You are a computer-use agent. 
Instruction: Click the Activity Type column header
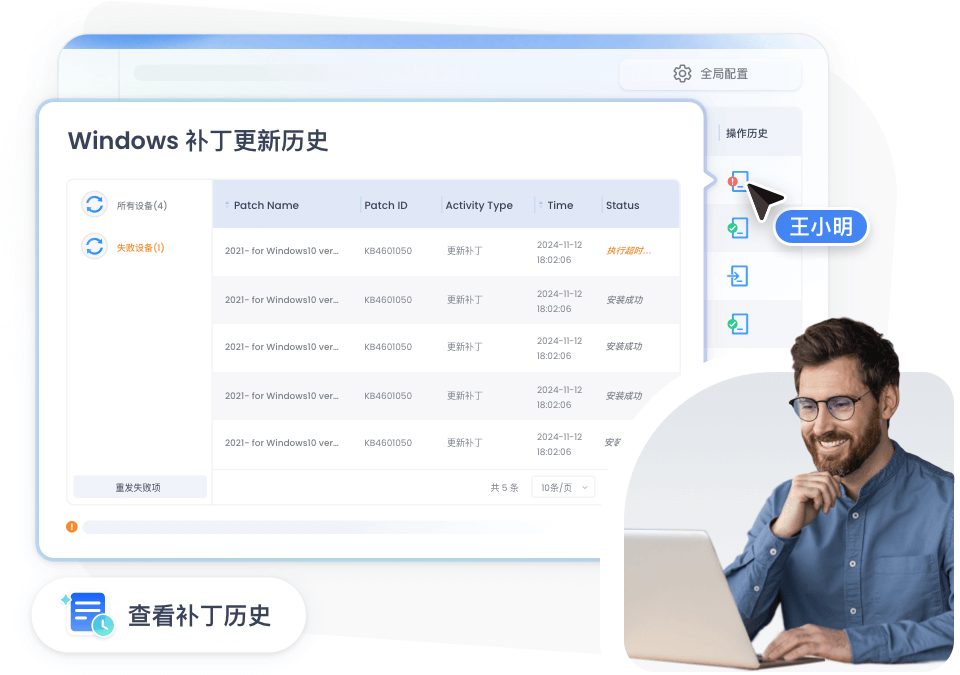(x=478, y=205)
